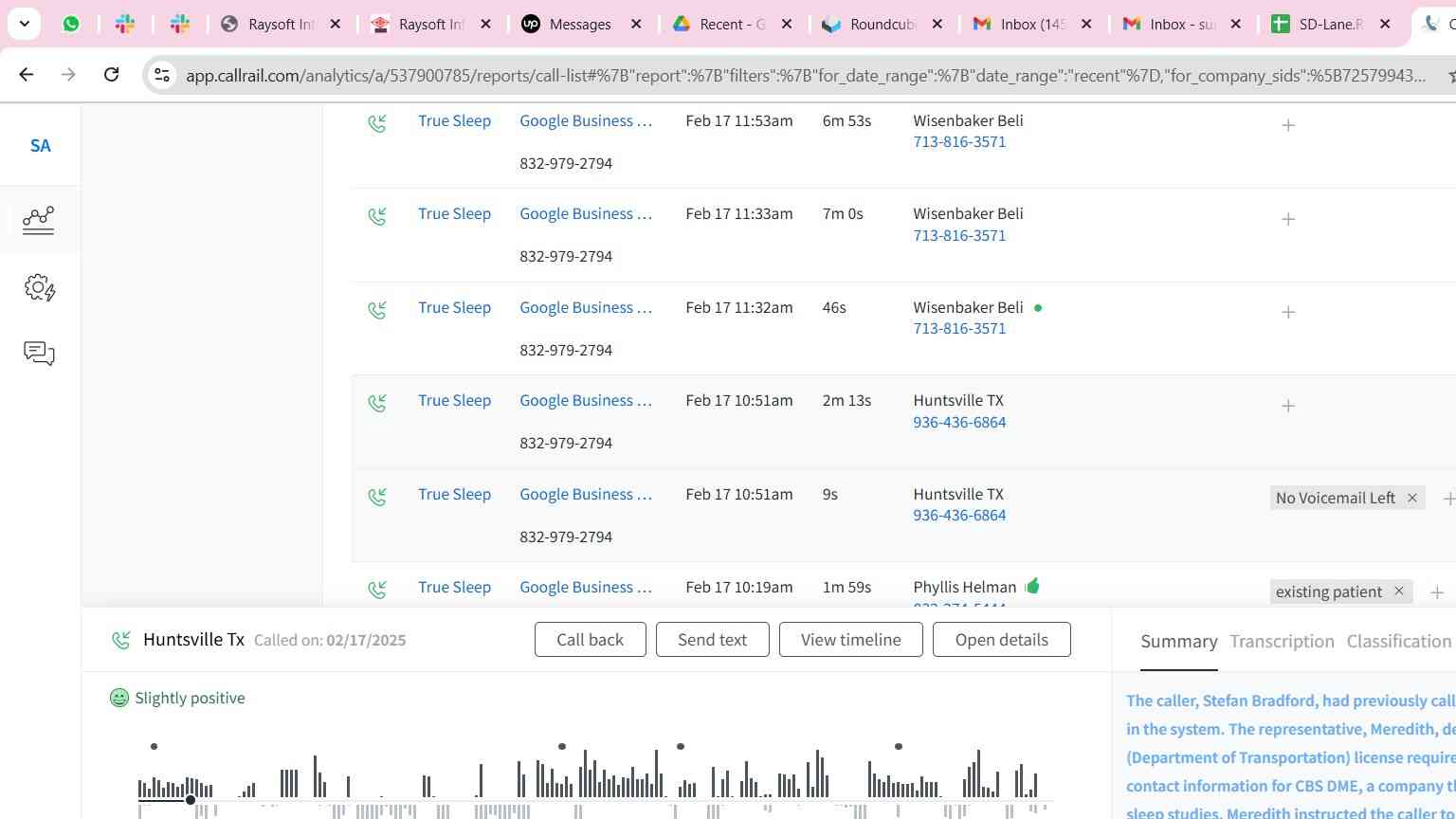Open the Analytics chart icon in sidebar
The height and width of the screenshot is (819, 1456).
coord(39,220)
